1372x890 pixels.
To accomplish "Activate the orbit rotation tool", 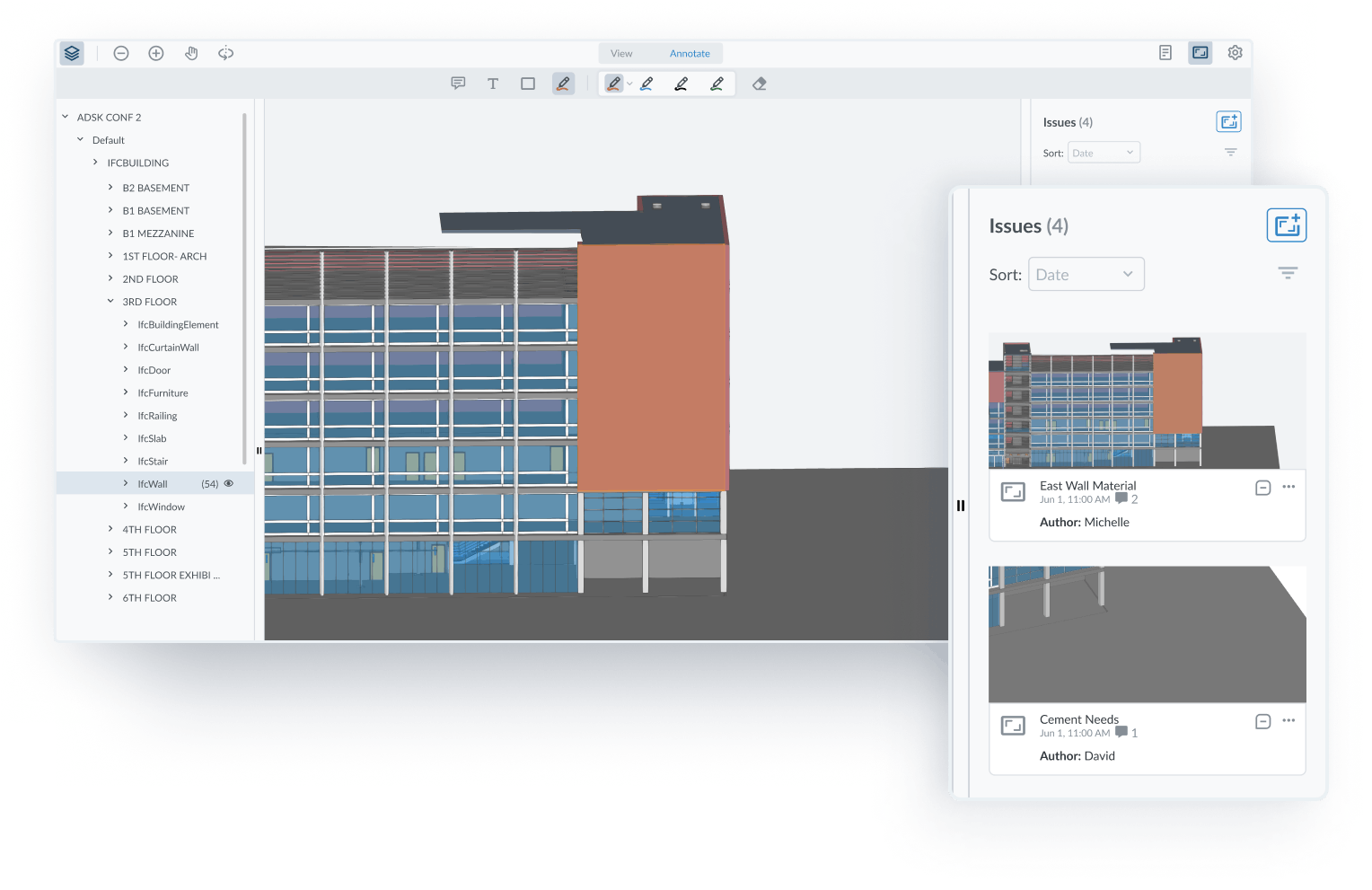I will point(225,53).
